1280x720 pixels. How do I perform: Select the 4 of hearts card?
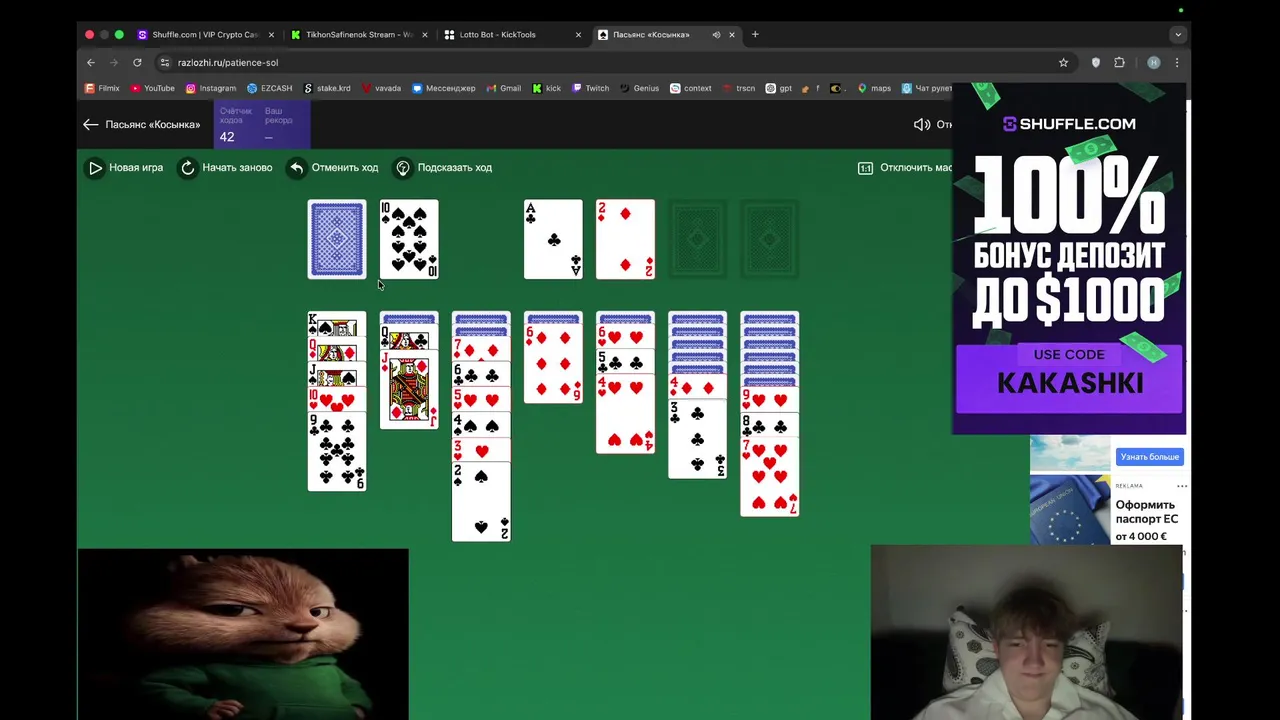[x=625, y=415]
